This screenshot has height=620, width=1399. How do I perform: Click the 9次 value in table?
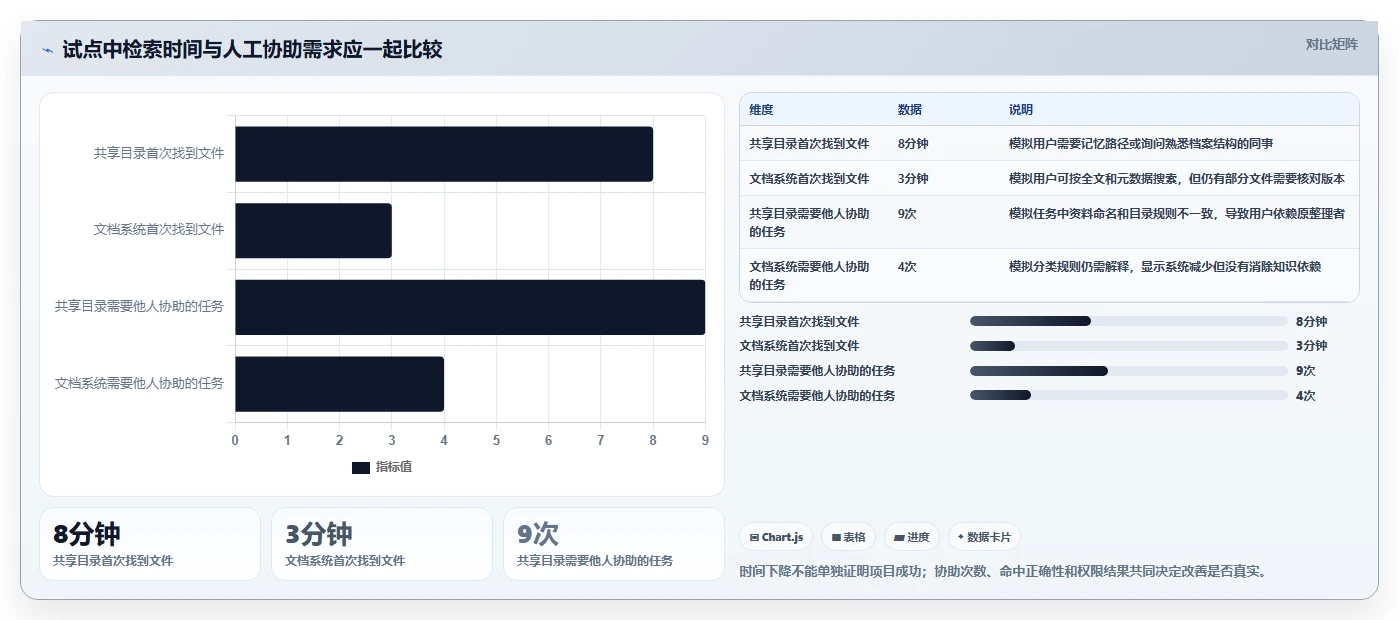coord(907,214)
